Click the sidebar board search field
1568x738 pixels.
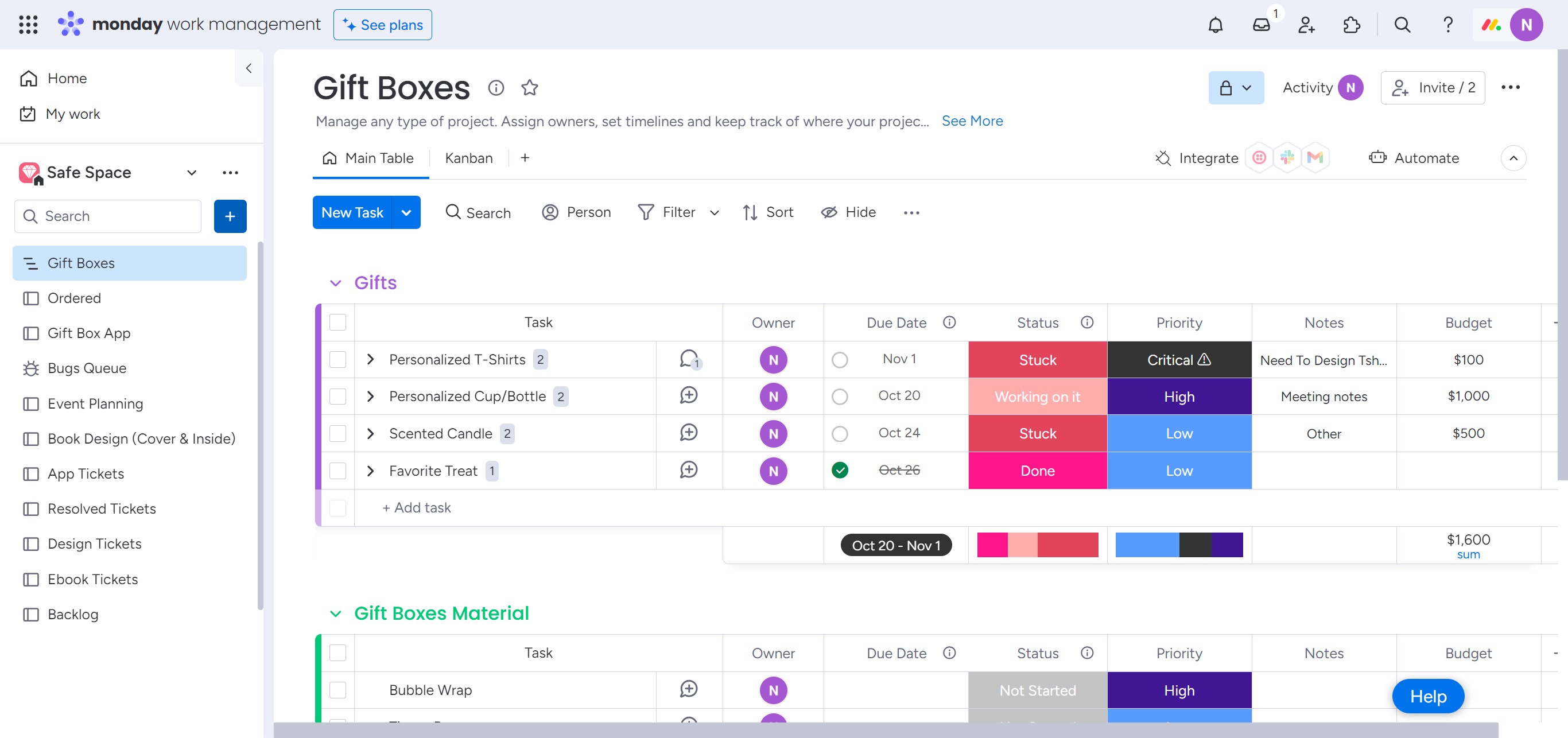pos(116,216)
